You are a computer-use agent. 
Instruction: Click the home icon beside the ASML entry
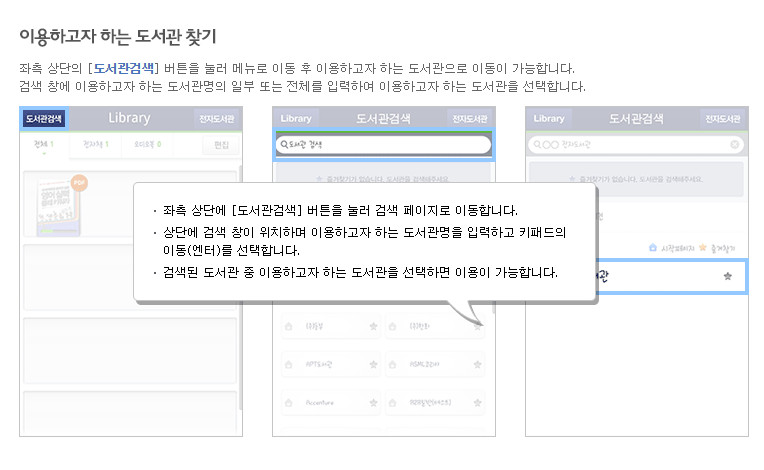click(393, 364)
